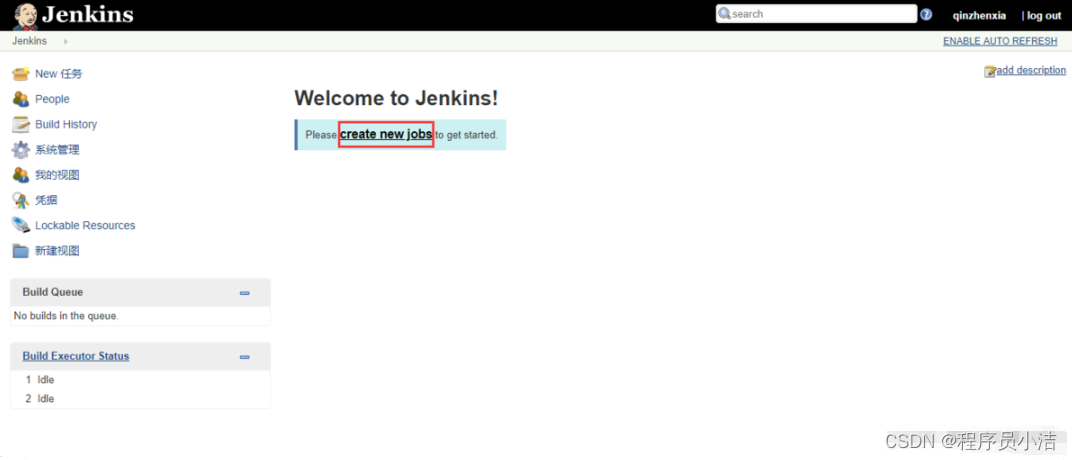Open the 新建视图 (New View) link

[57, 250]
